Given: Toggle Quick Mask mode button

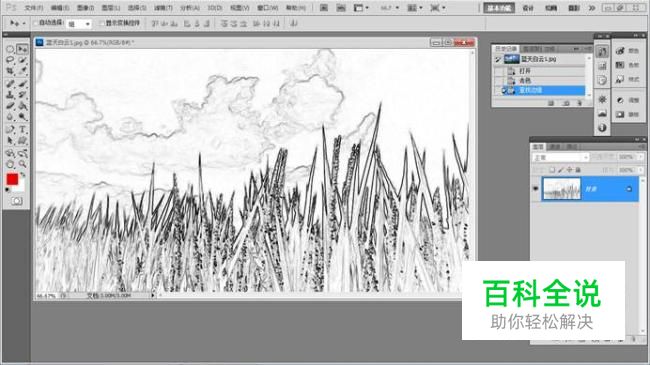Looking at the screenshot, I should point(17,201).
